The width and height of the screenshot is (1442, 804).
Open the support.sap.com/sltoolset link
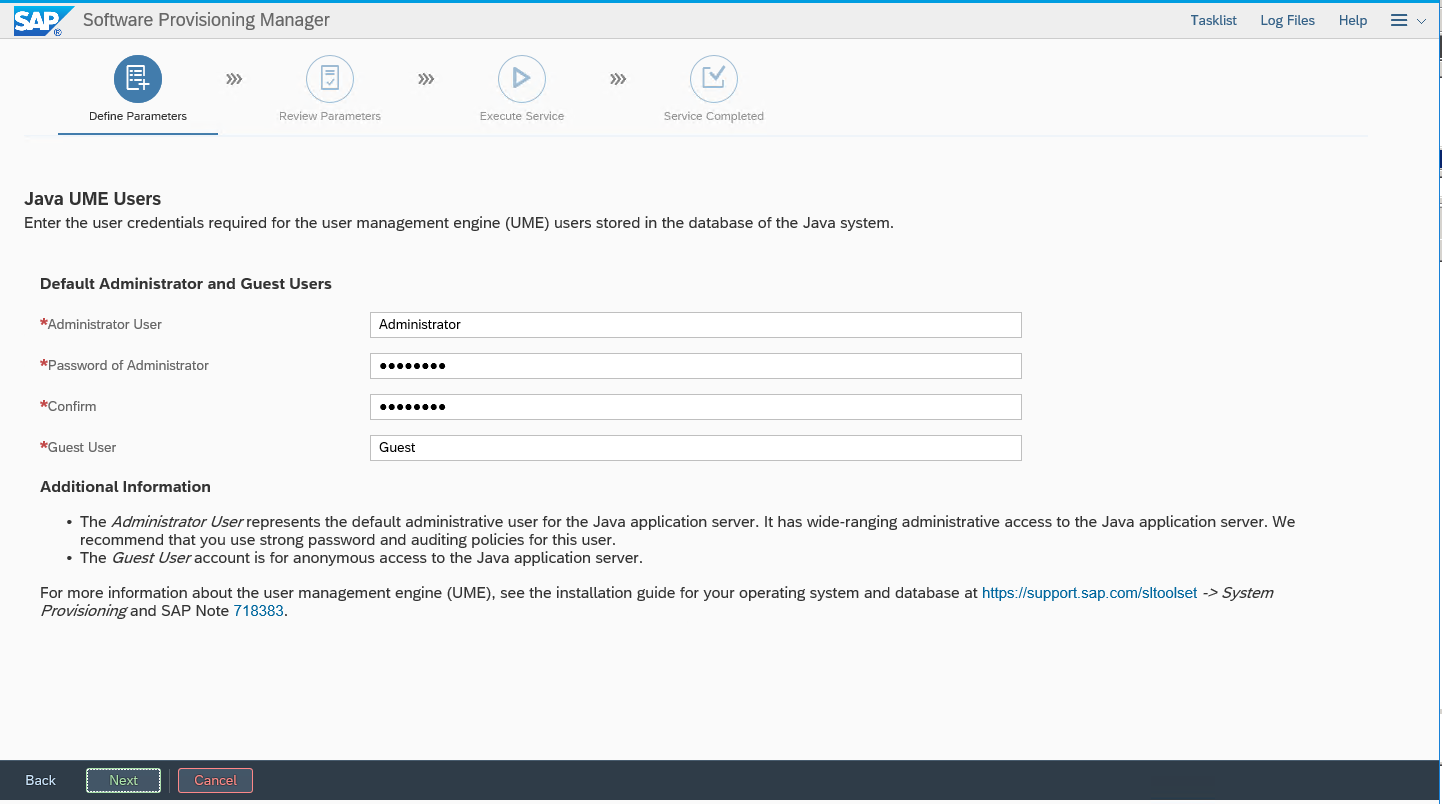(x=1089, y=593)
